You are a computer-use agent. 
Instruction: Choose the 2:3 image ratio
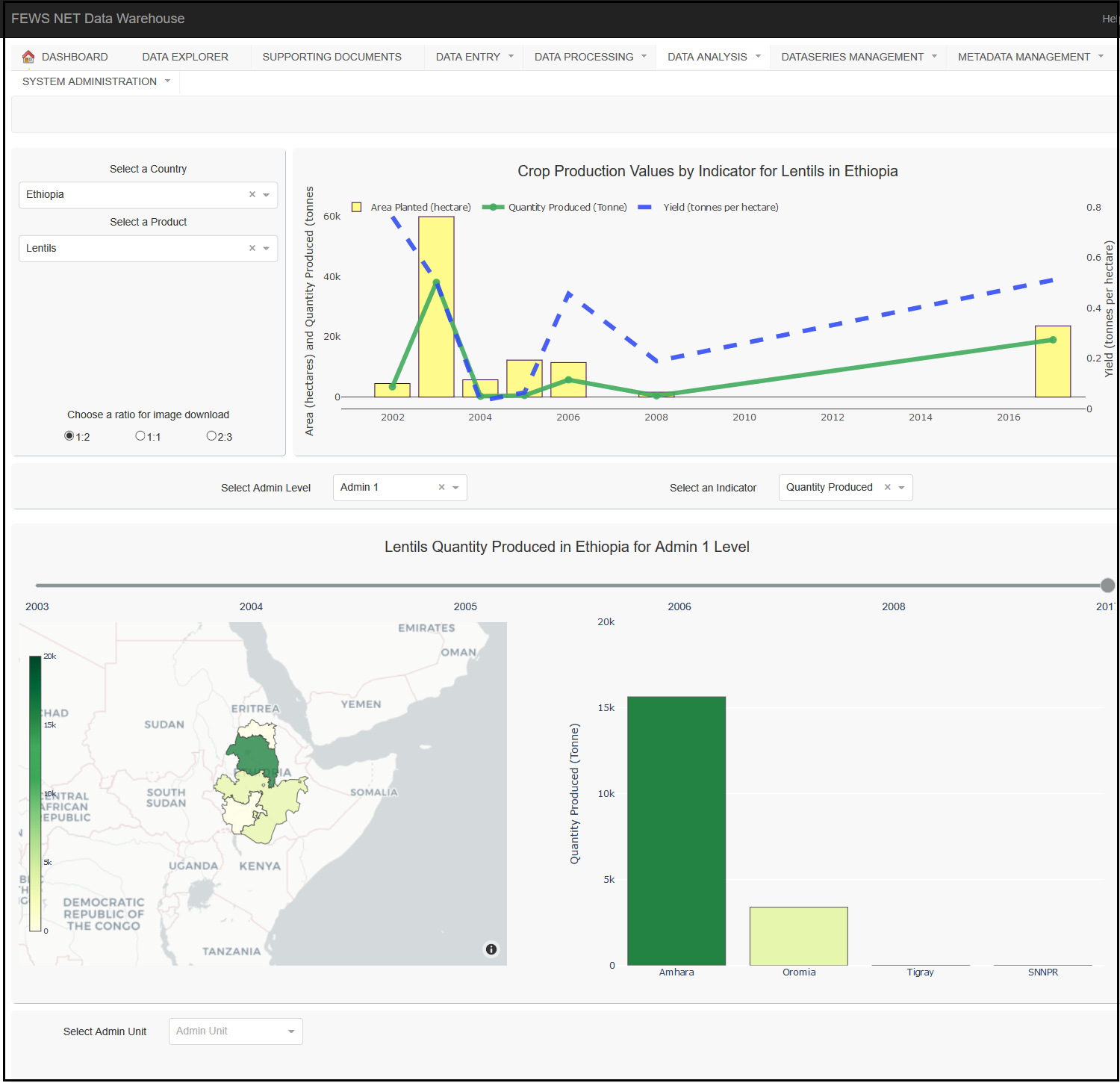pyautogui.click(x=211, y=436)
